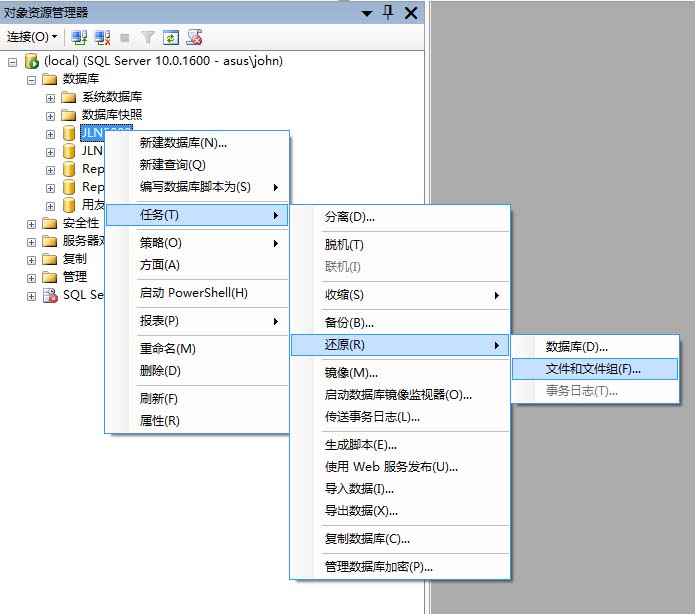Click the (local) server instance icon
Image resolution: width=695 pixels, height=614 pixels.
[32, 61]
